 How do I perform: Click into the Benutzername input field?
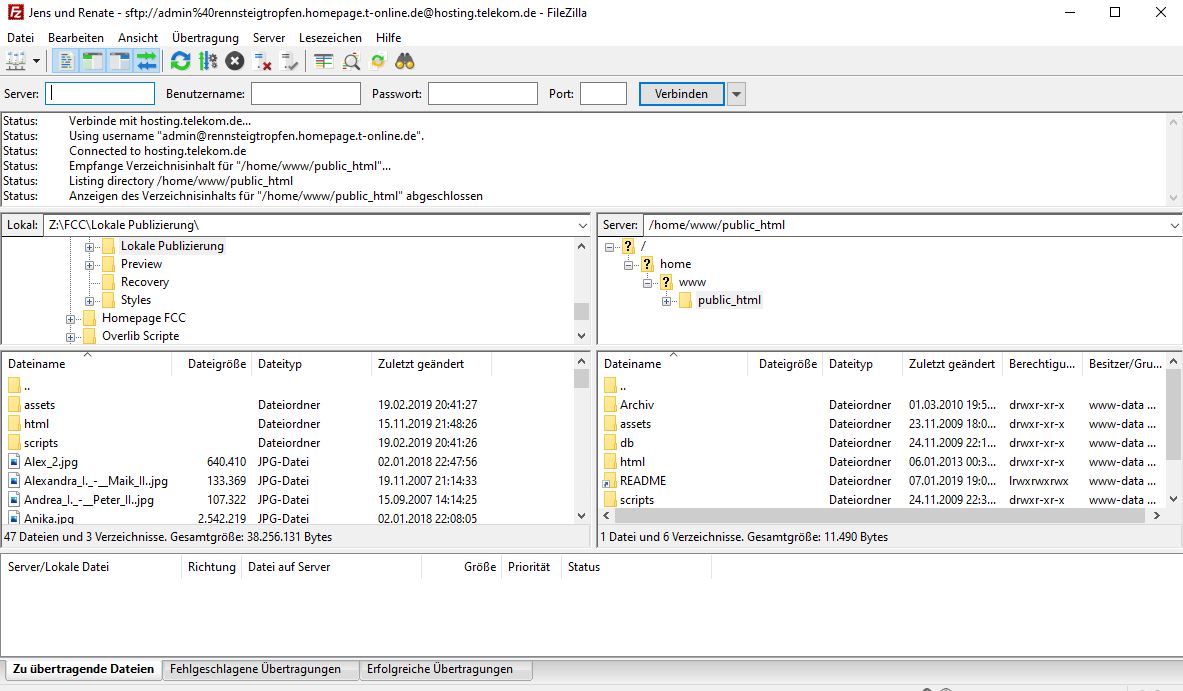(x=305, y=94)
